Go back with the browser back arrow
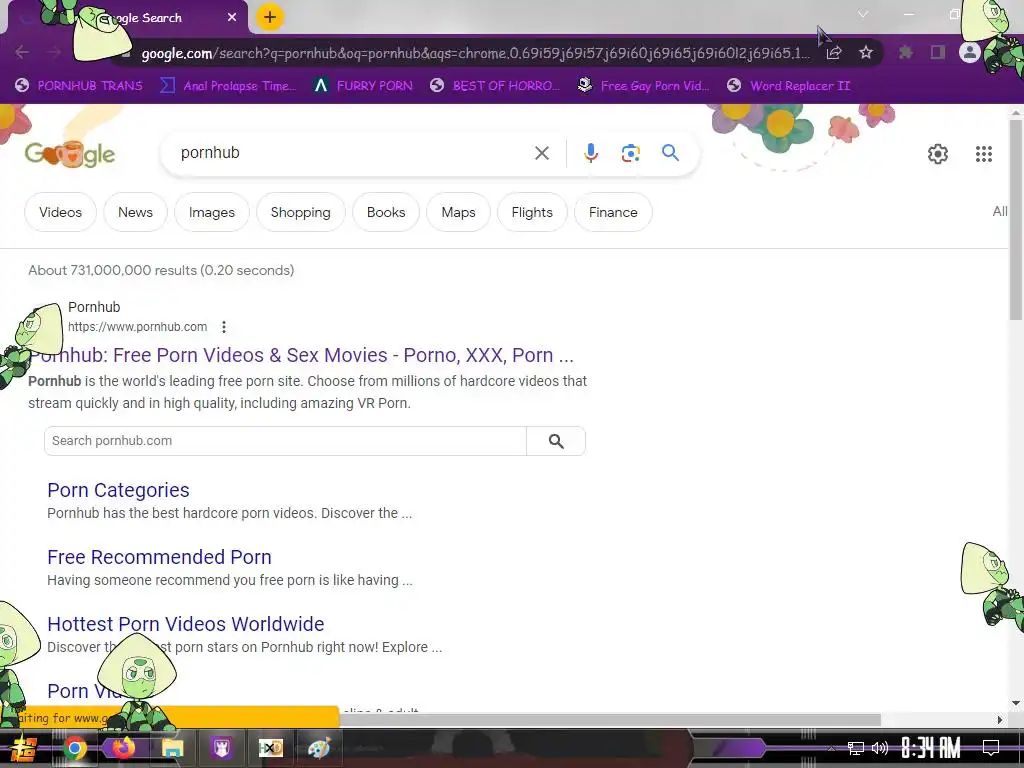Viewport: 1024px width, 768px height. (22, 52)
